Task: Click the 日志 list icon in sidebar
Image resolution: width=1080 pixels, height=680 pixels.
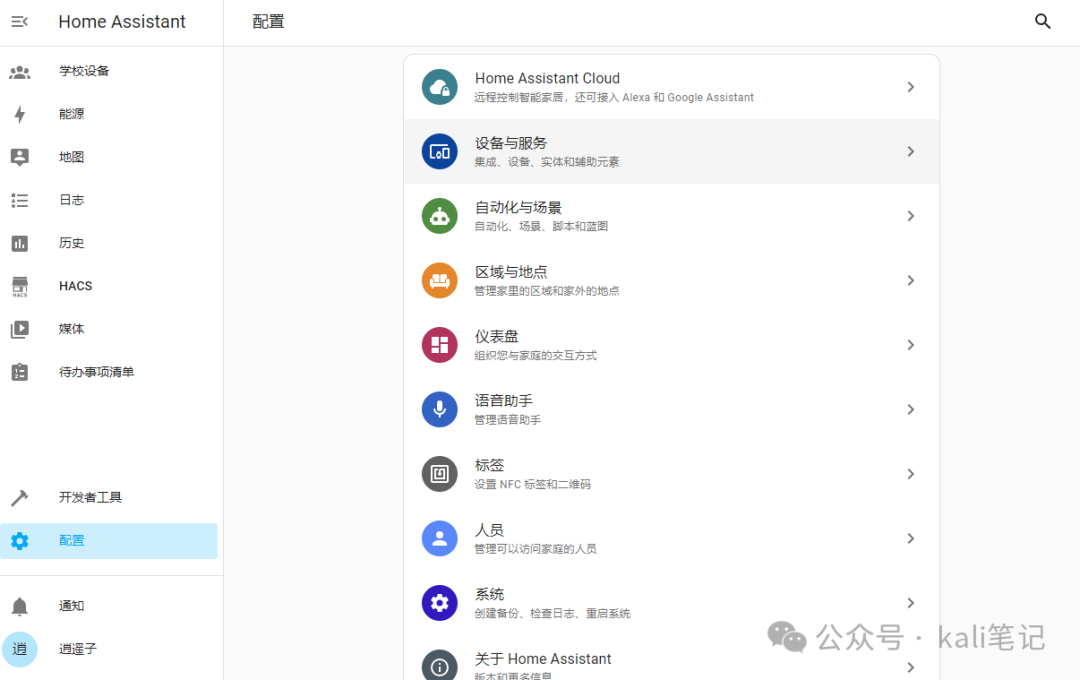Action: [x=19, y=200]
